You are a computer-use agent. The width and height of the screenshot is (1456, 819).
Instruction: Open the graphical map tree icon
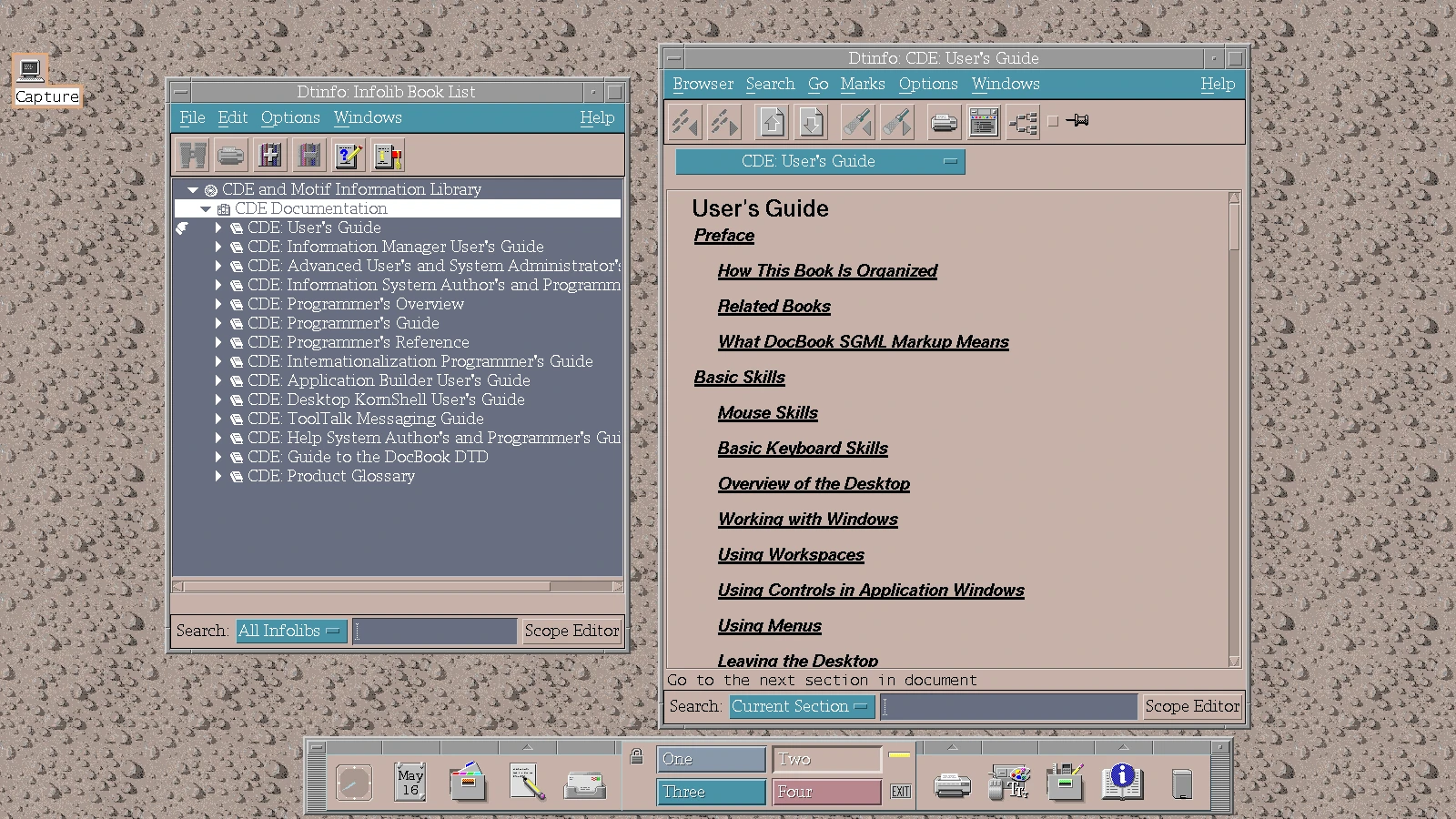tap(1025, 121)
